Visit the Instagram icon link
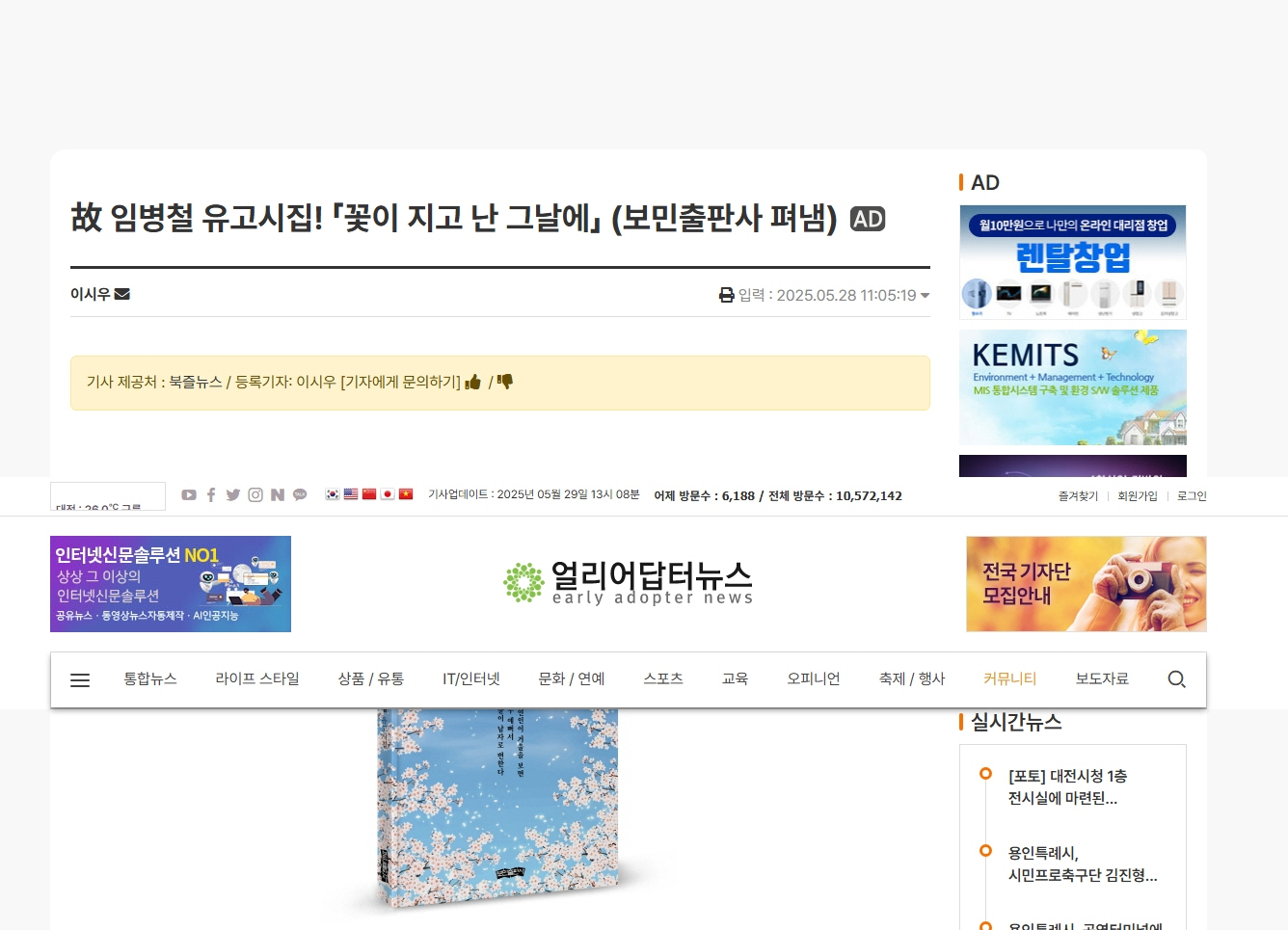Viewport: 1288px width, 930px height. pos(255,494)
